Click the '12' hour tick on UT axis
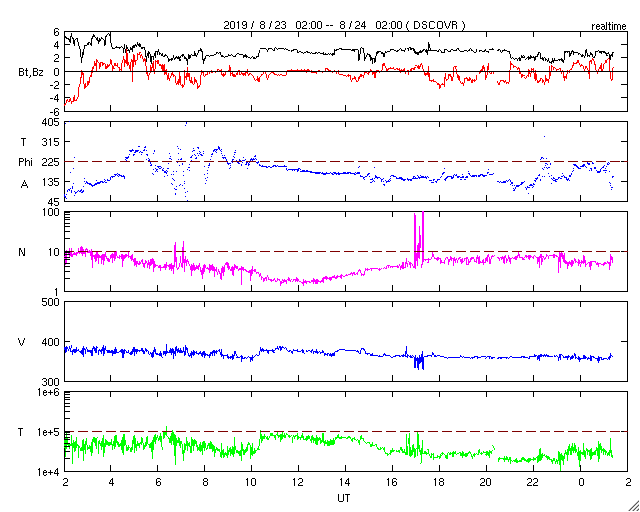This screenshot has height=512, width=640. tap(298, 482)
